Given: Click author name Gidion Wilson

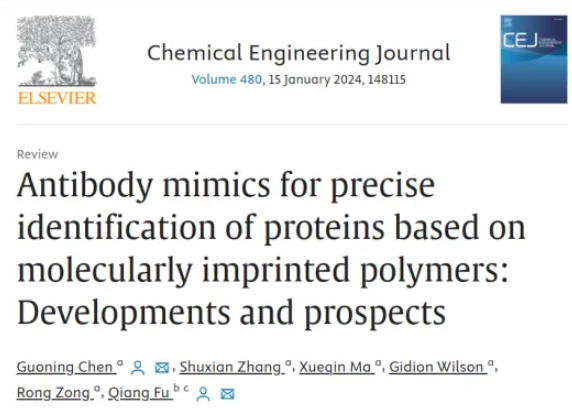Looking at the screenshot, I should click(x=436, y=367).
